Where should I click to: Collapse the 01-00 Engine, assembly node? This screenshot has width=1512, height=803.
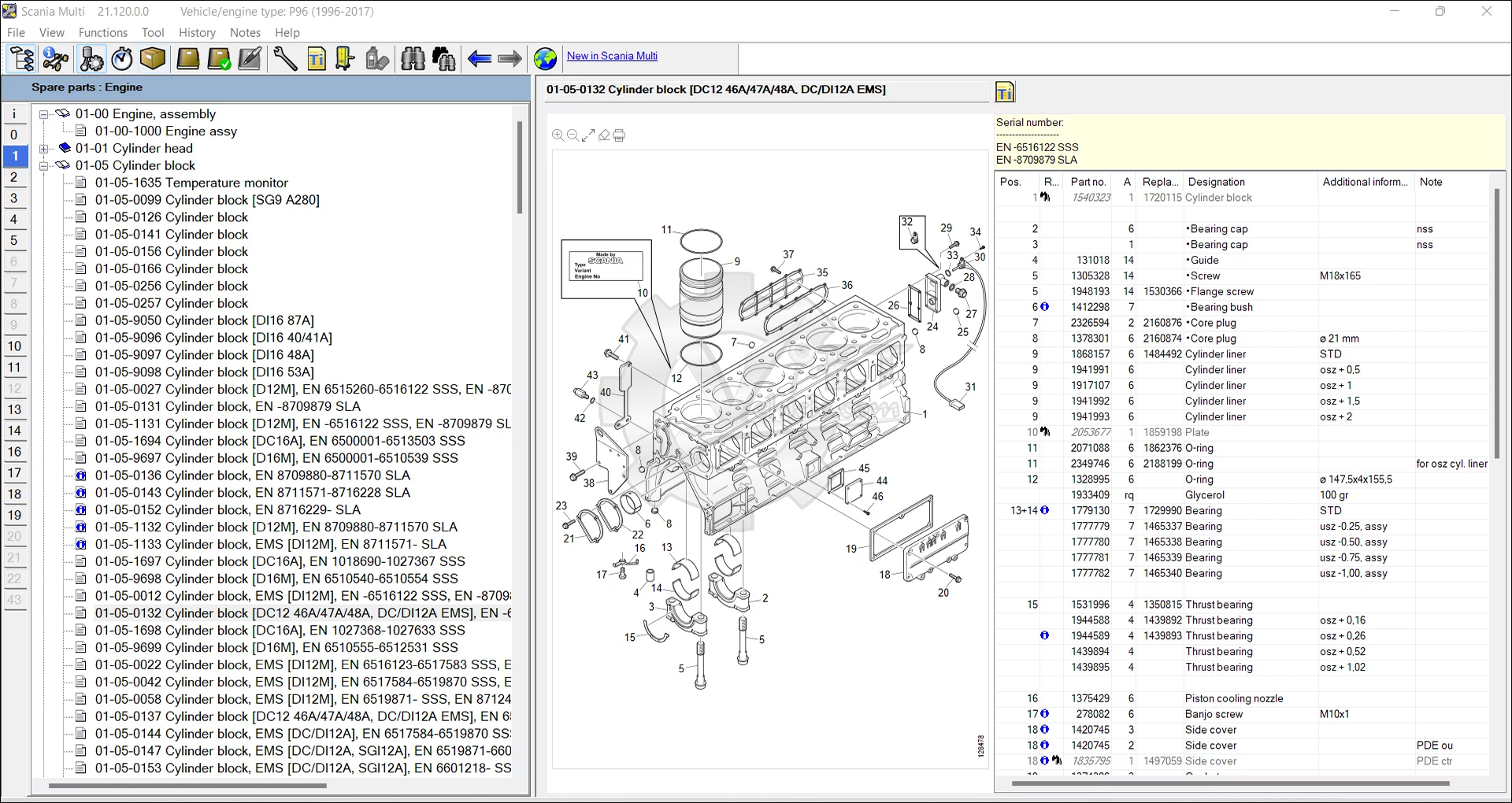tap(45, 114)
